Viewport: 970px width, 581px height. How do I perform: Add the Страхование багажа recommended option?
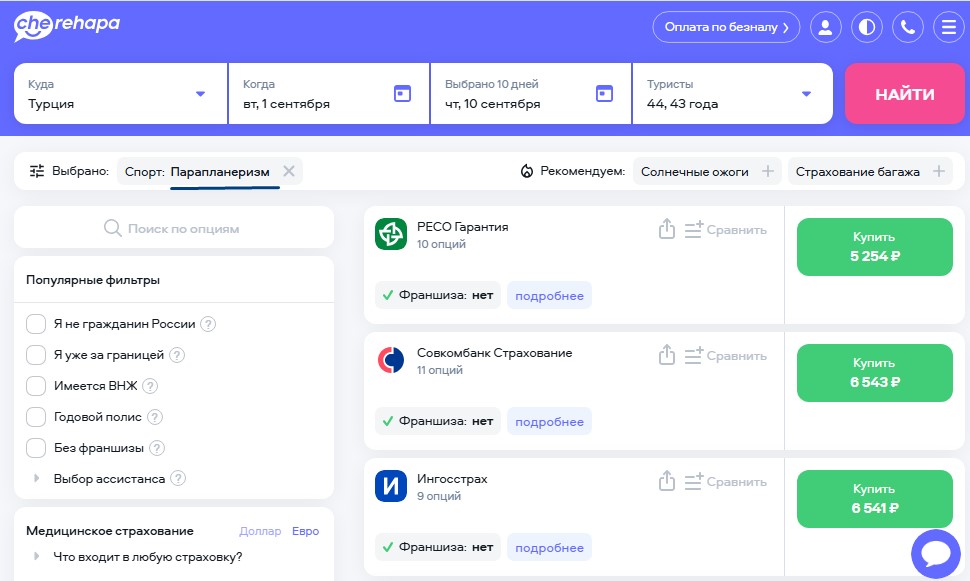tap(938, 171)
